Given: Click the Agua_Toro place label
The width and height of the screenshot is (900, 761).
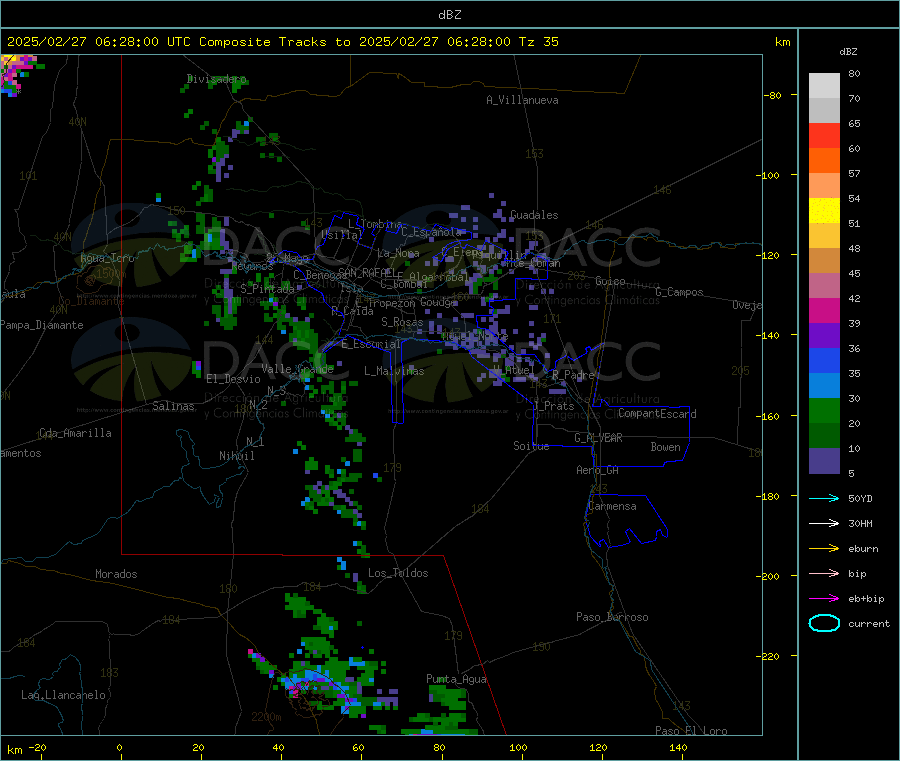Looking at the screenshot, I should pyautogui.click(x=107, y=258).
